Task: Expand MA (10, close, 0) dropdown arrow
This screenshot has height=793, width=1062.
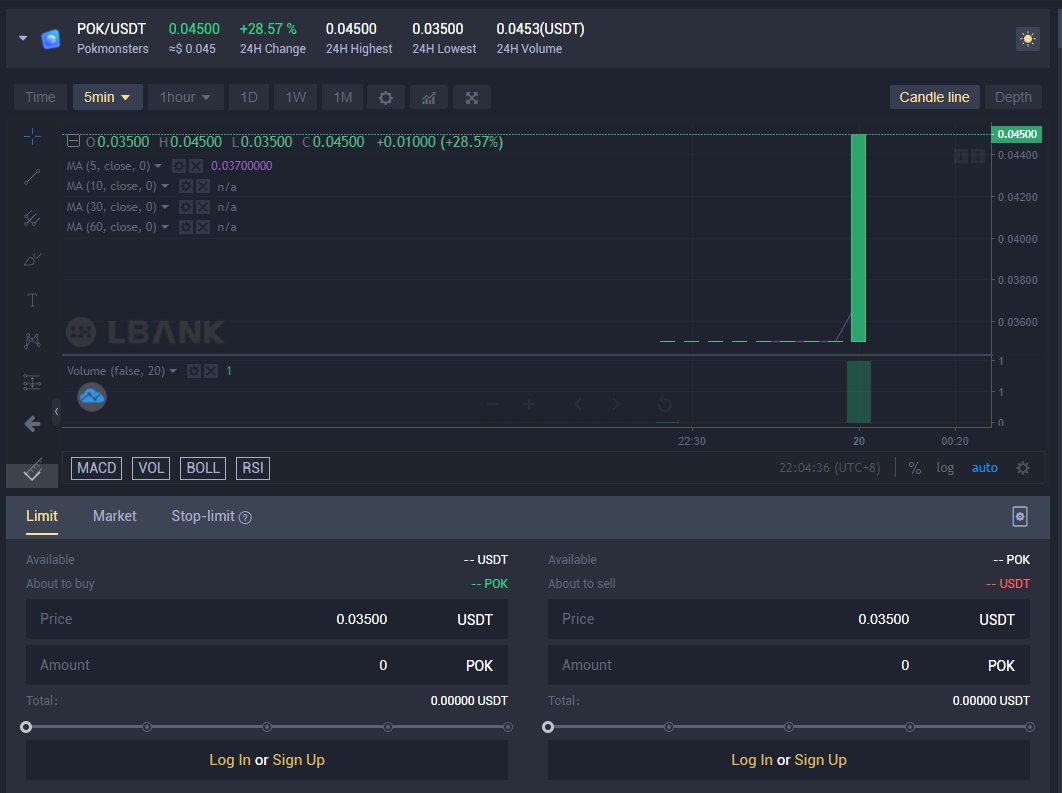Action: point(165,186)
